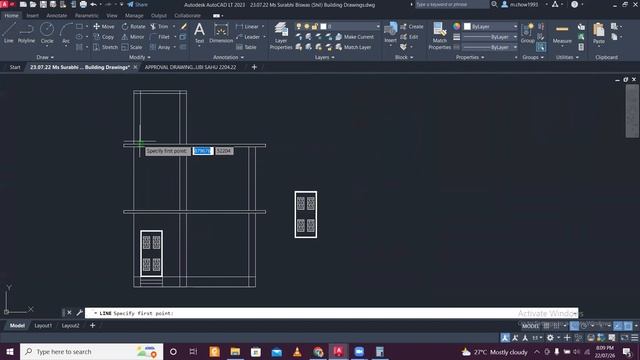Select the Dimension tool

221,33
